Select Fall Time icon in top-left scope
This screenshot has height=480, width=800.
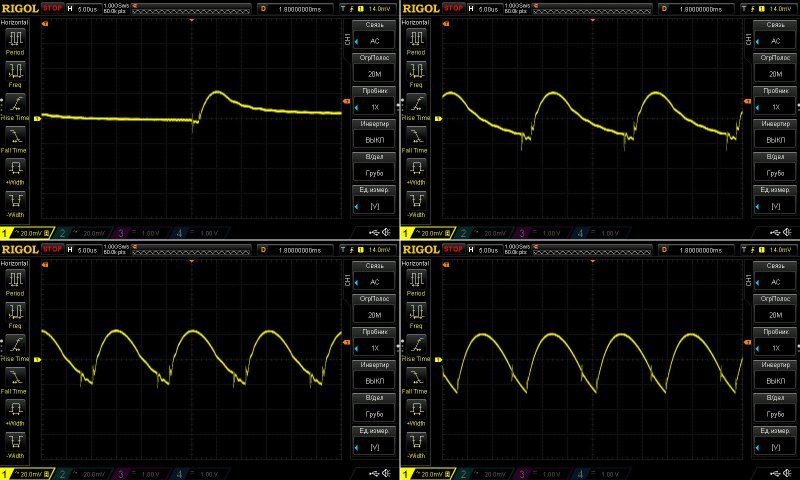pyautogui.click(x=16, y=136)
